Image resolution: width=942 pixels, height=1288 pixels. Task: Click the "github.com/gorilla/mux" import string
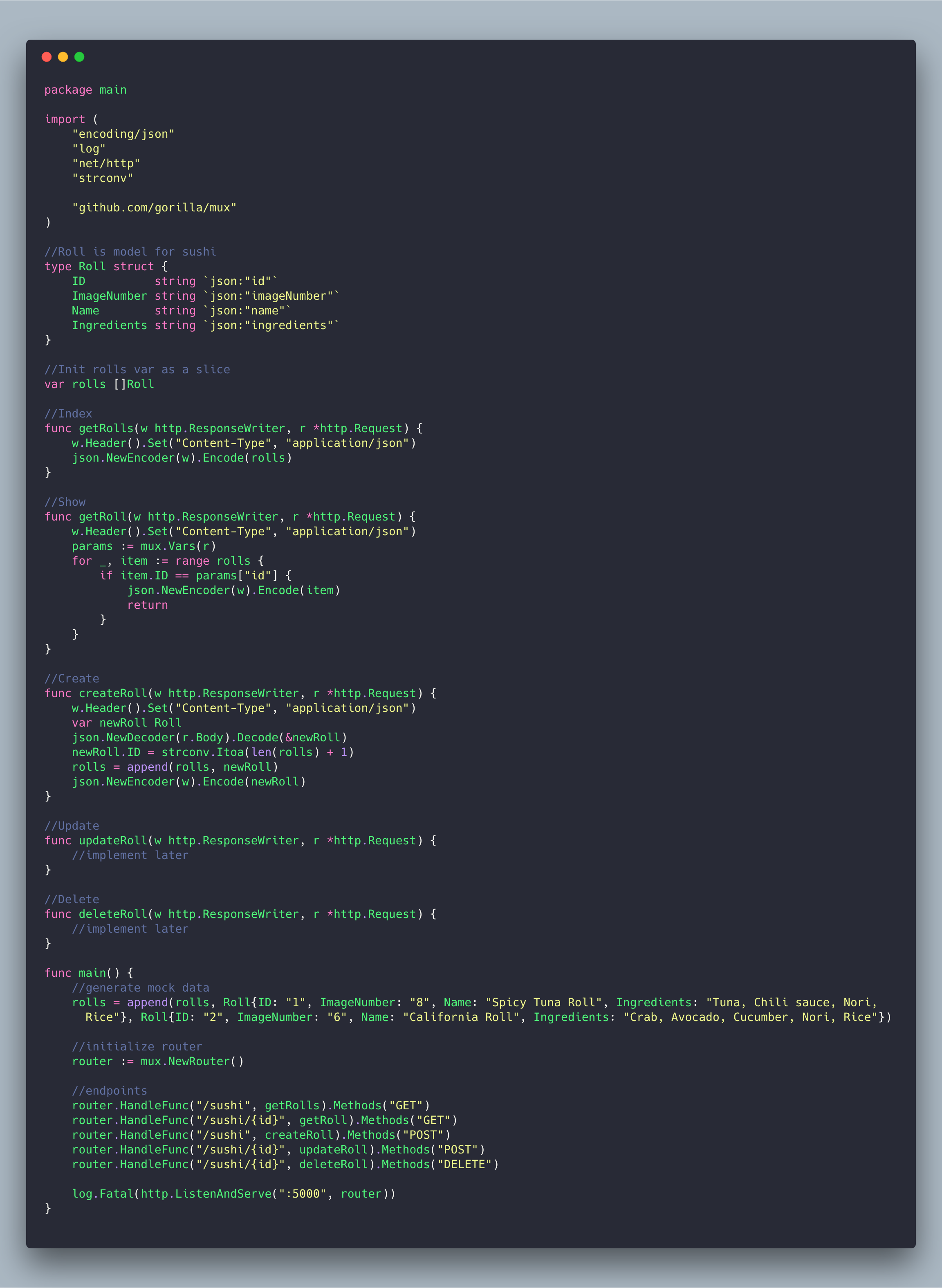pyautogui.click(x=154, y=208)
